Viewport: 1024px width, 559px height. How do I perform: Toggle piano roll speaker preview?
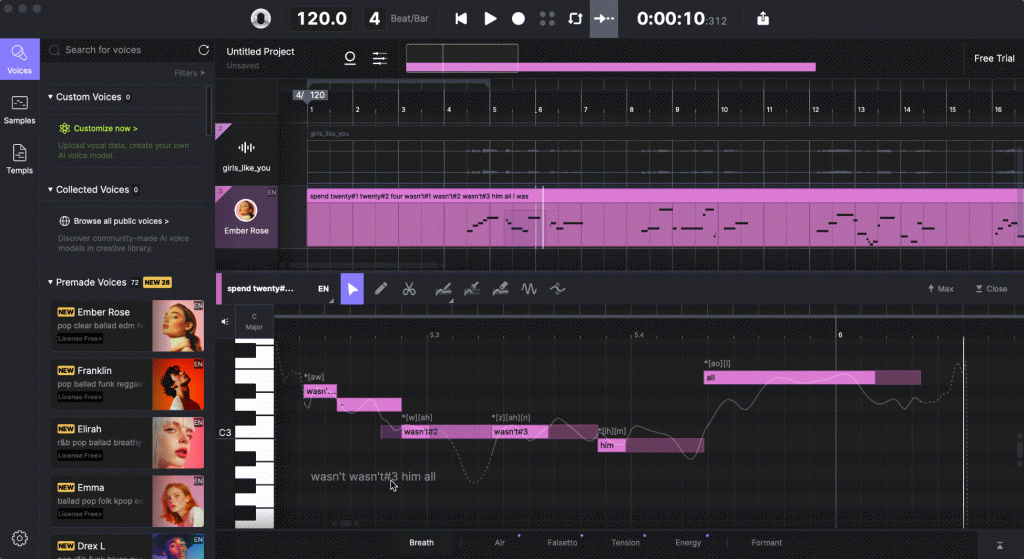pos(225,322)
